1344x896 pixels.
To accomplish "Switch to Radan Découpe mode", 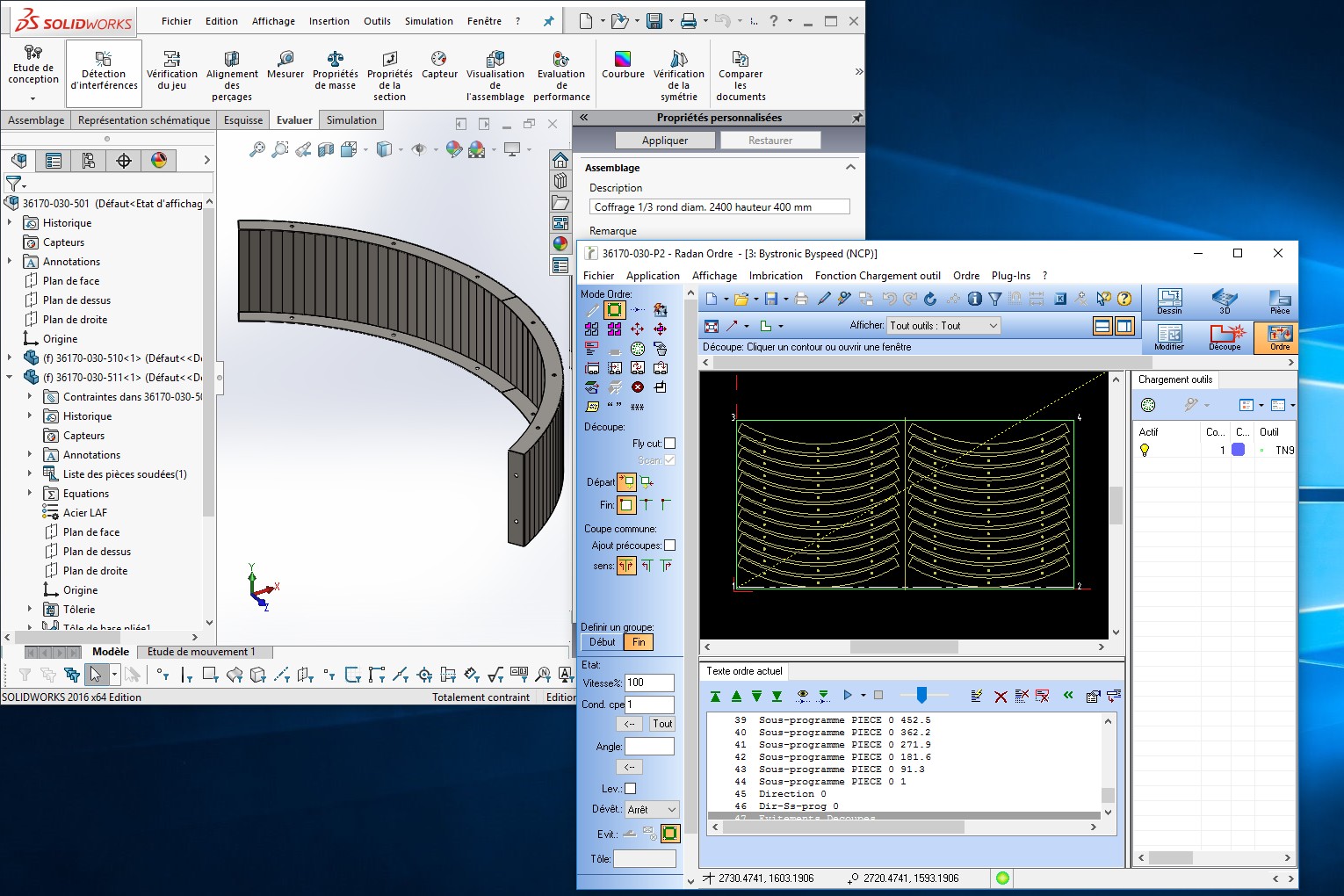I will pos(1225,336).
